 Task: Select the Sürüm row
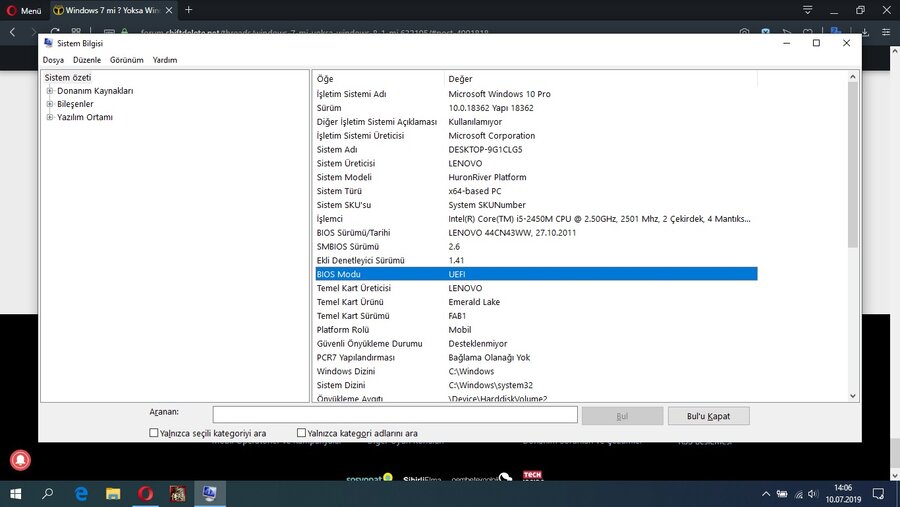pyautogui.click(x=536, y=107)
